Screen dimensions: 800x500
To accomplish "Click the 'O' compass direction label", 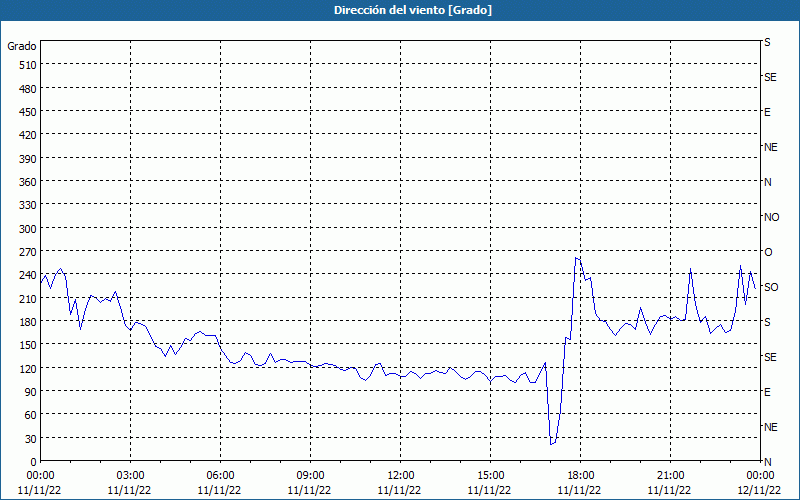I will click(768, 252).
